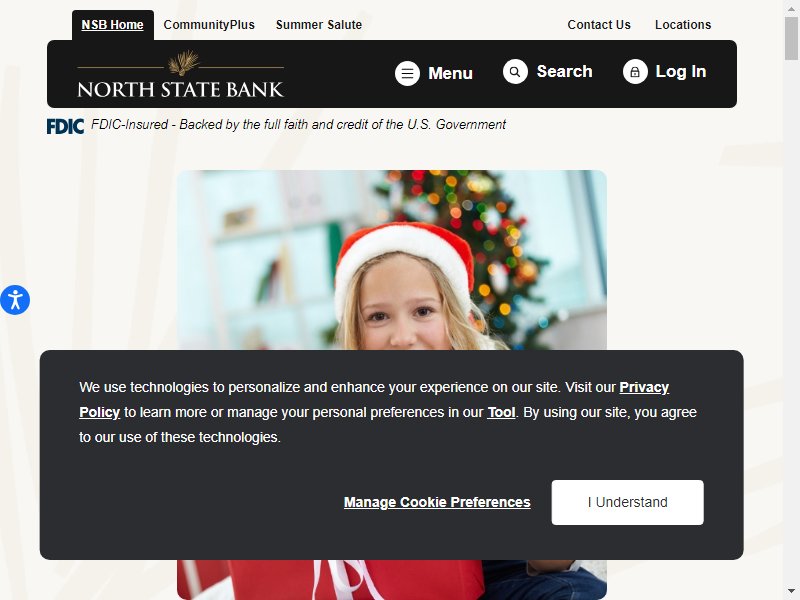Follow the Tool link in cookie notice
Screen dimensions: 800x600
(501, 412)
